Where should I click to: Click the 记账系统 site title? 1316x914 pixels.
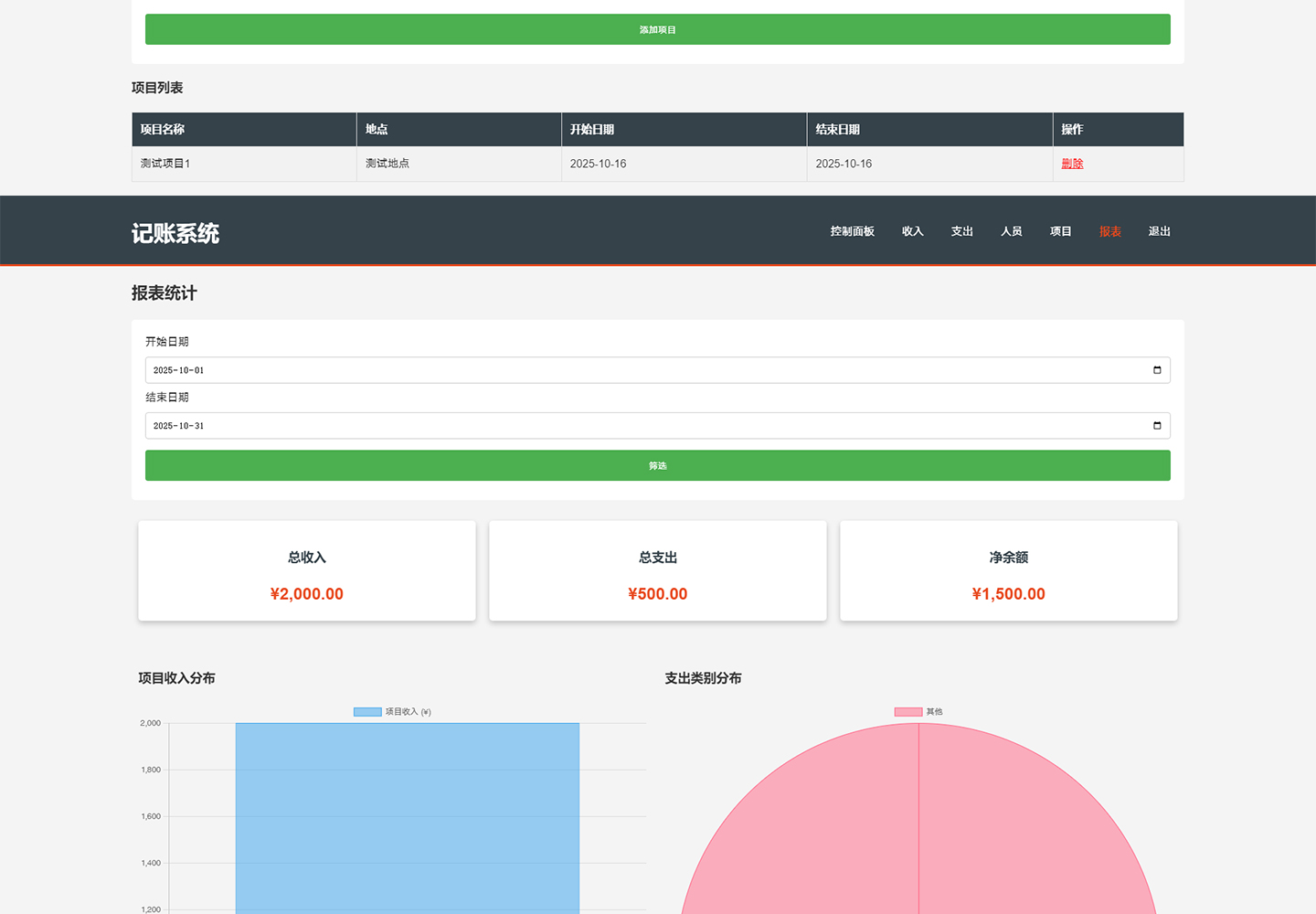[175, 234]
